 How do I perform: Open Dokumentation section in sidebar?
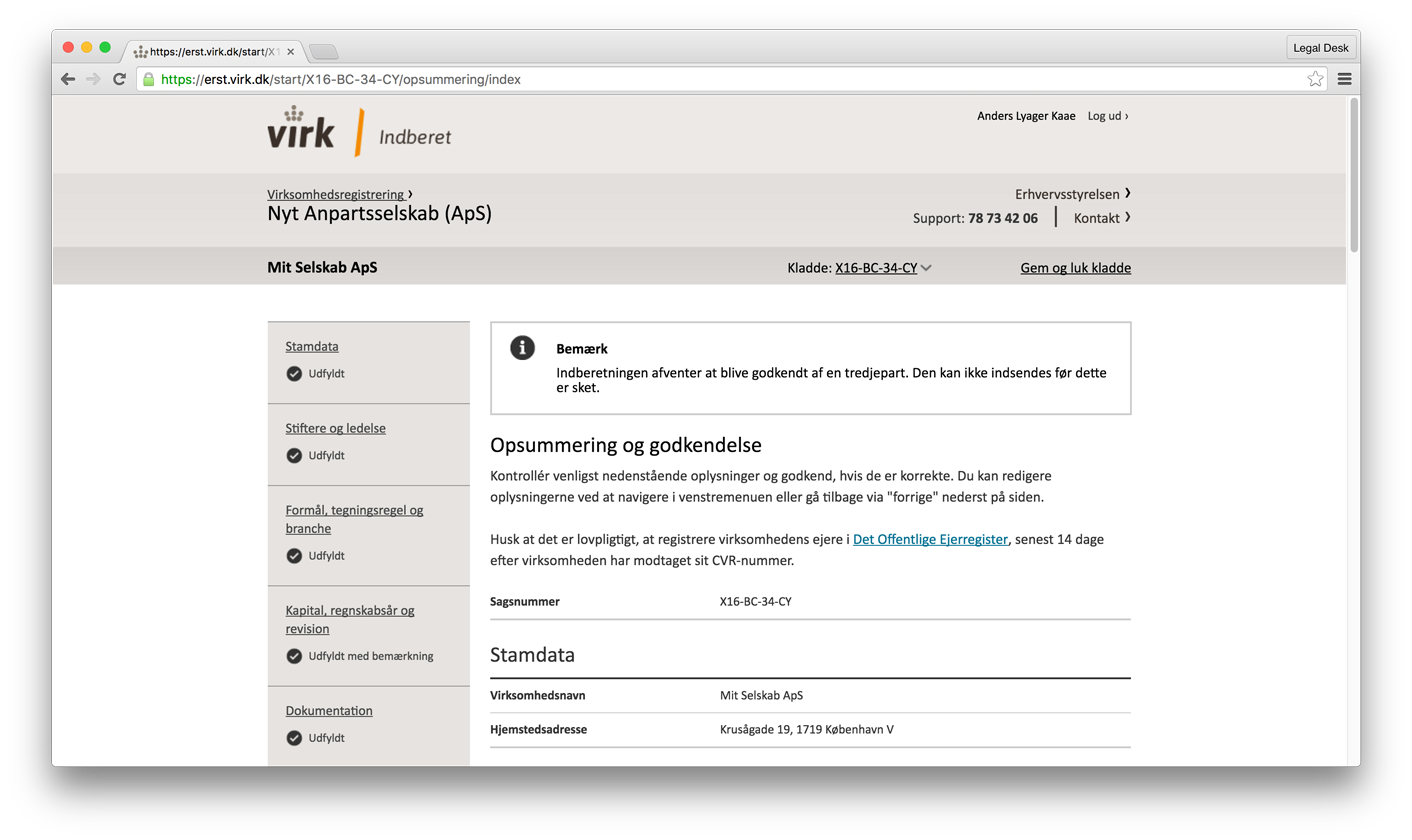tap(329, 711)
